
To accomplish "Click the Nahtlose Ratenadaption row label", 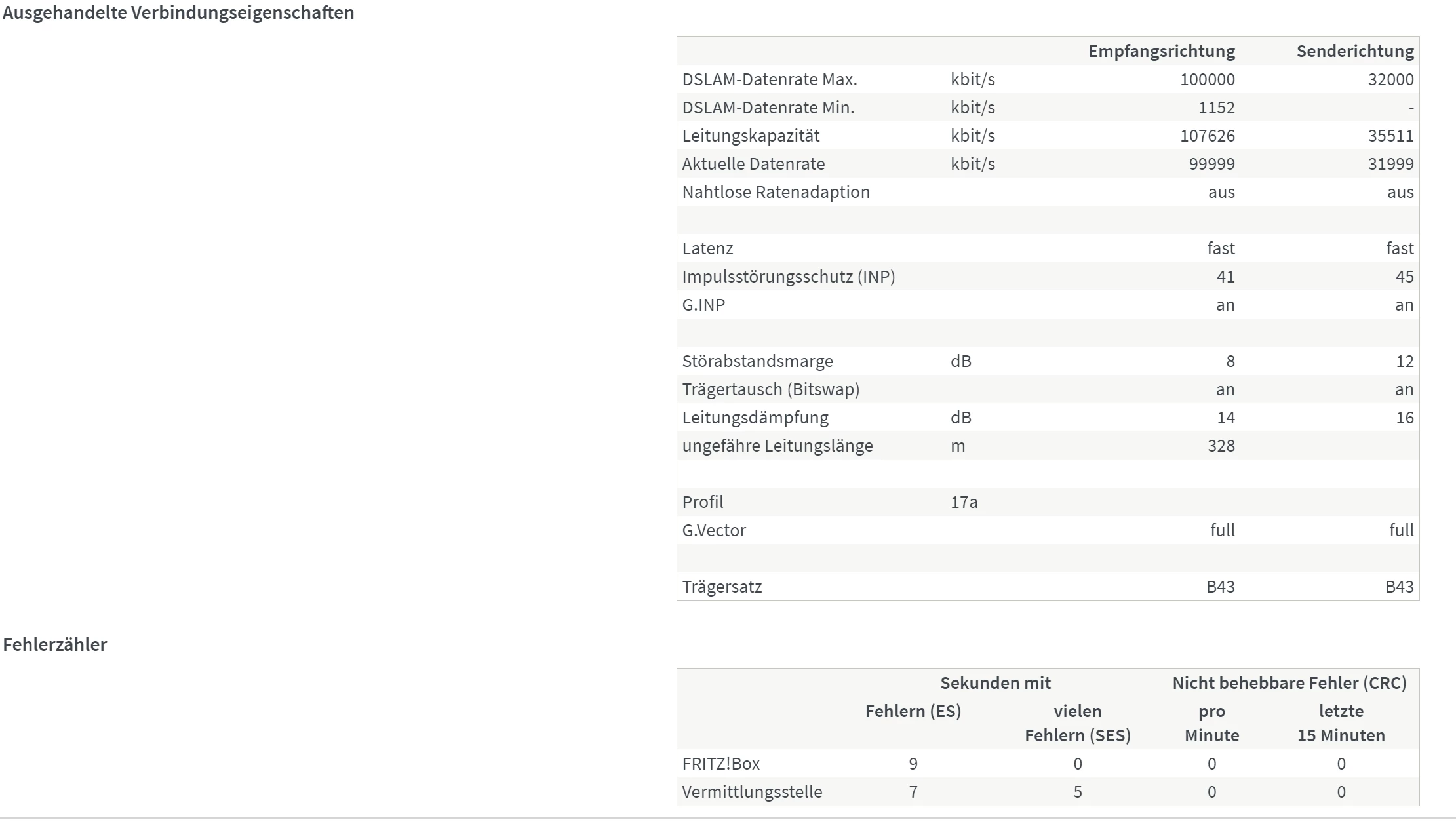I will pyautogui.click(x=776, y=192).
